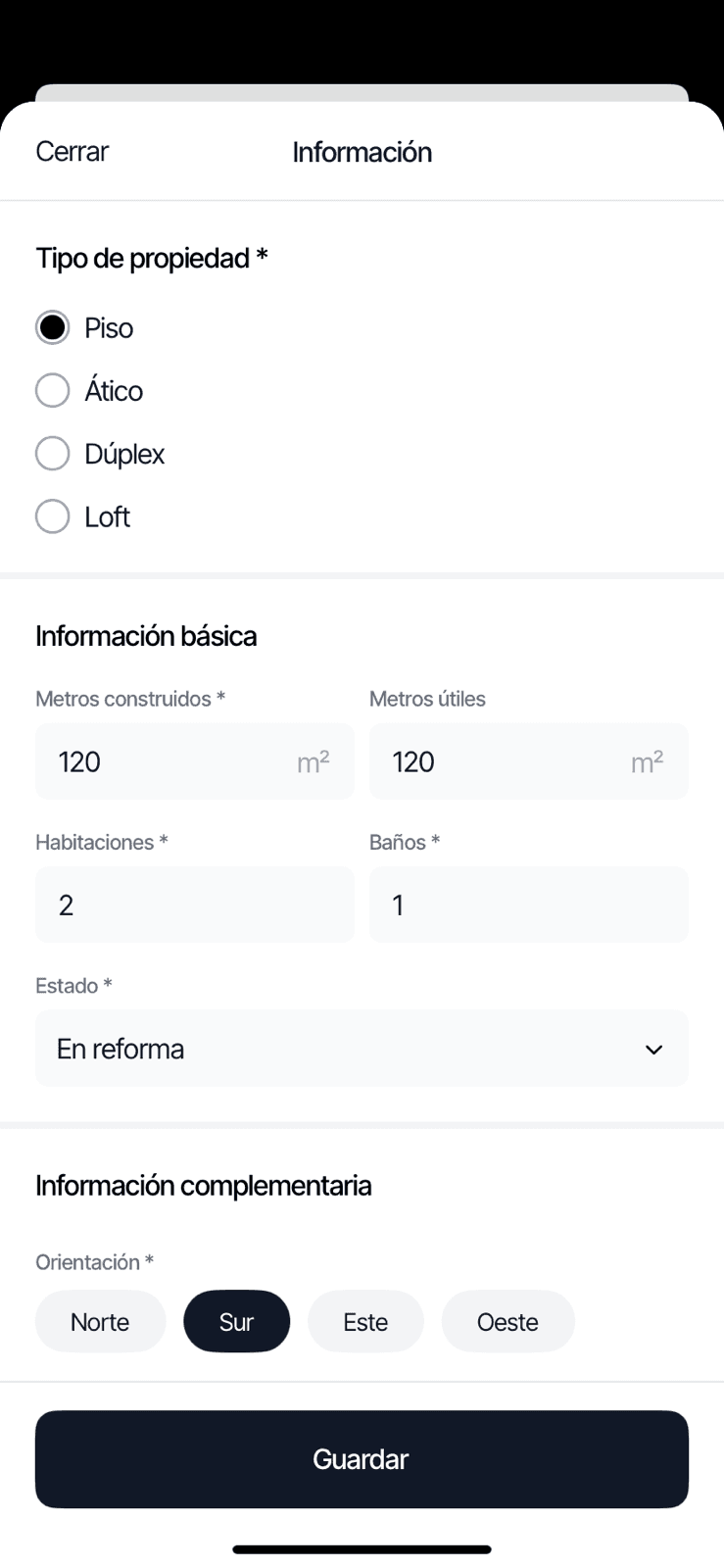Toggle the Sur orientation chip
Screen dimensions: 724x1568
coord(236,1322)
